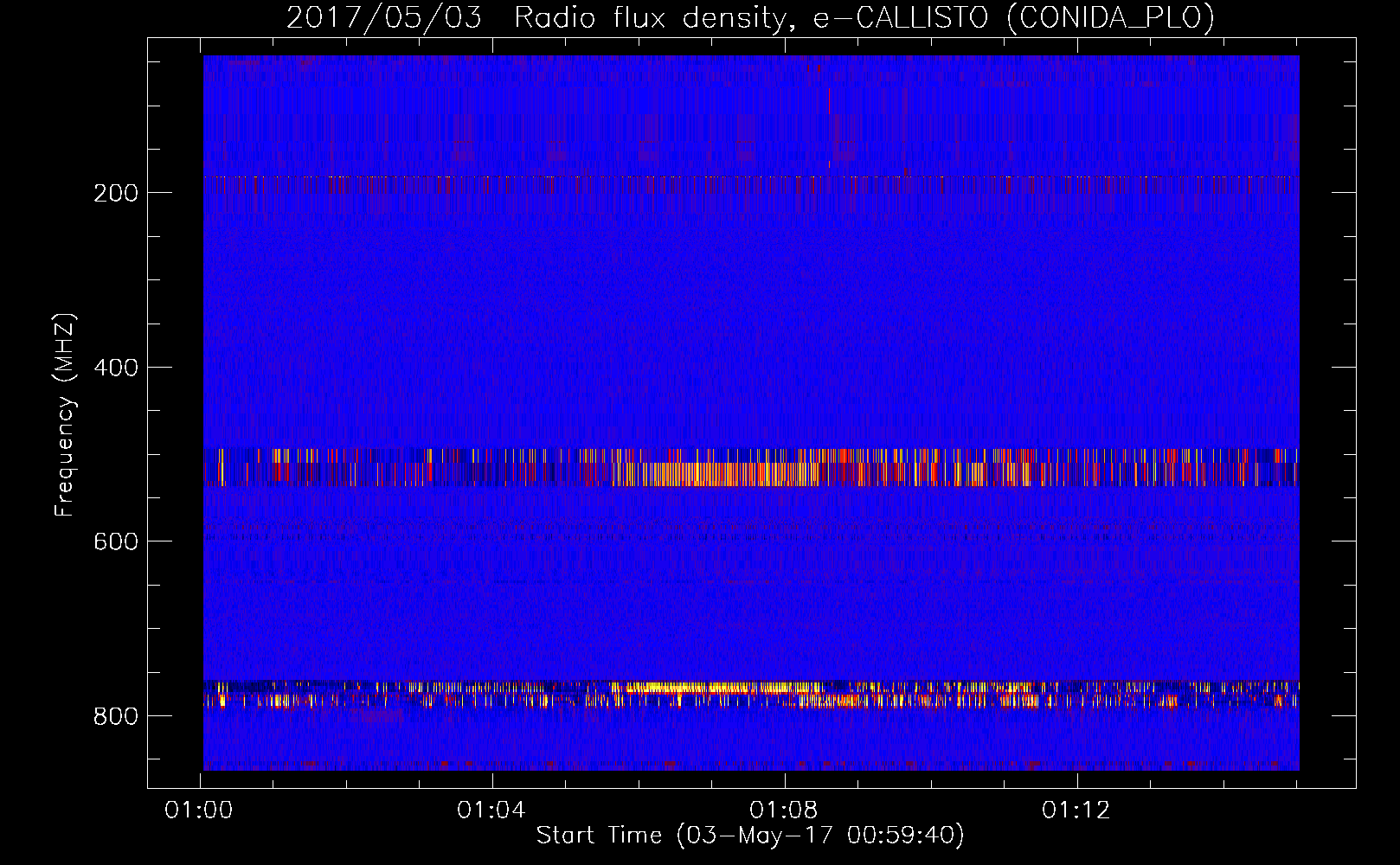
Task: Click the 600 frequency tick label
Action: (115, 541)
